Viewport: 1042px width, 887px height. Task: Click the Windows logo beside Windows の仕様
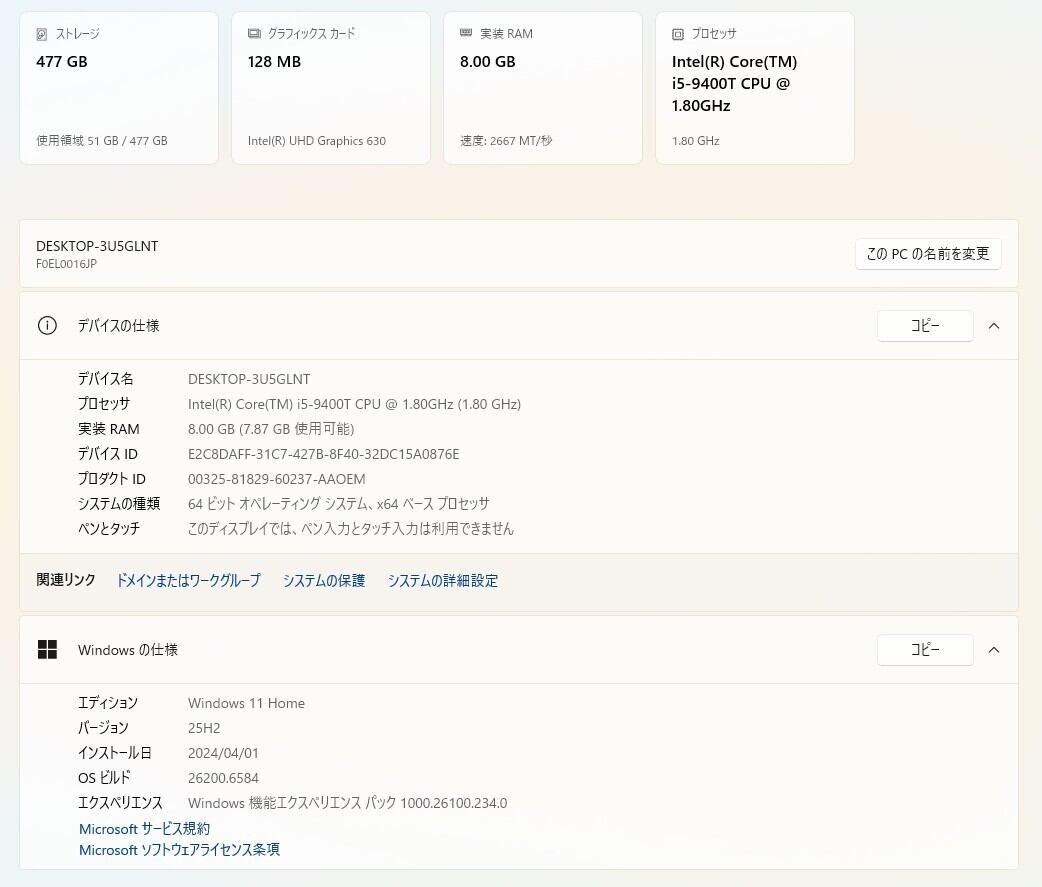[47, 650]
